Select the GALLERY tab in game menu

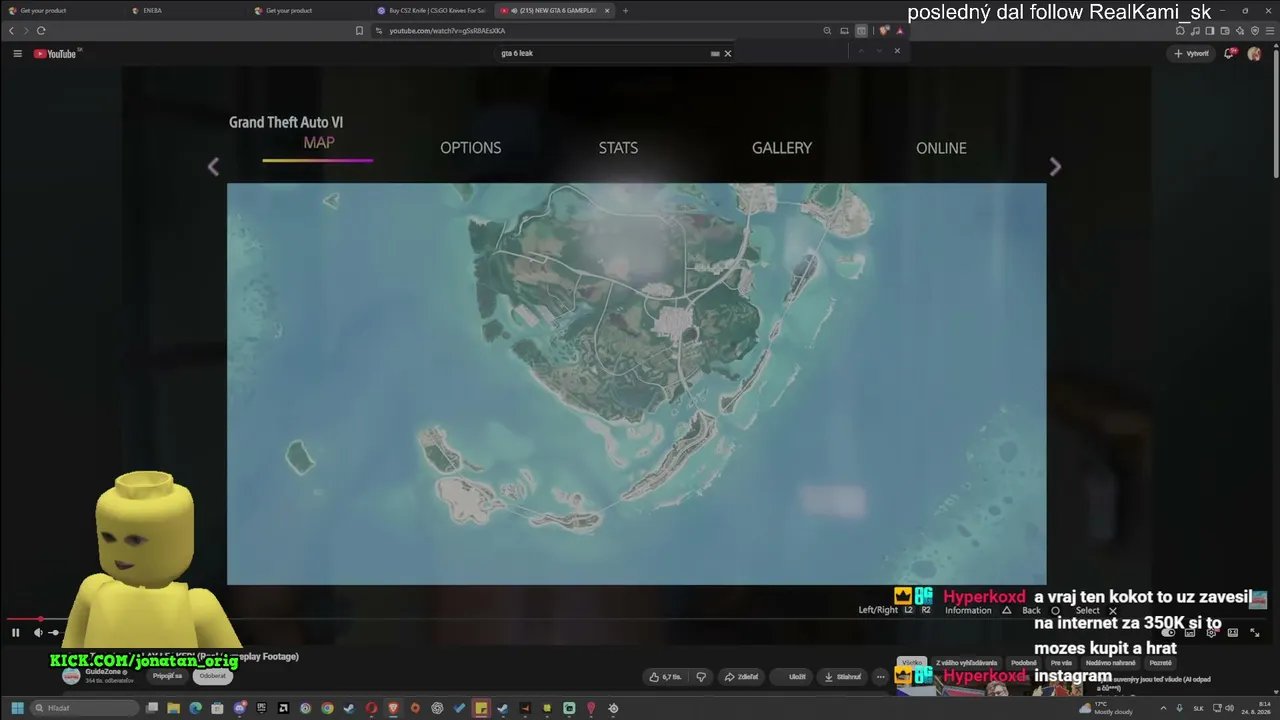pos(782,148)
